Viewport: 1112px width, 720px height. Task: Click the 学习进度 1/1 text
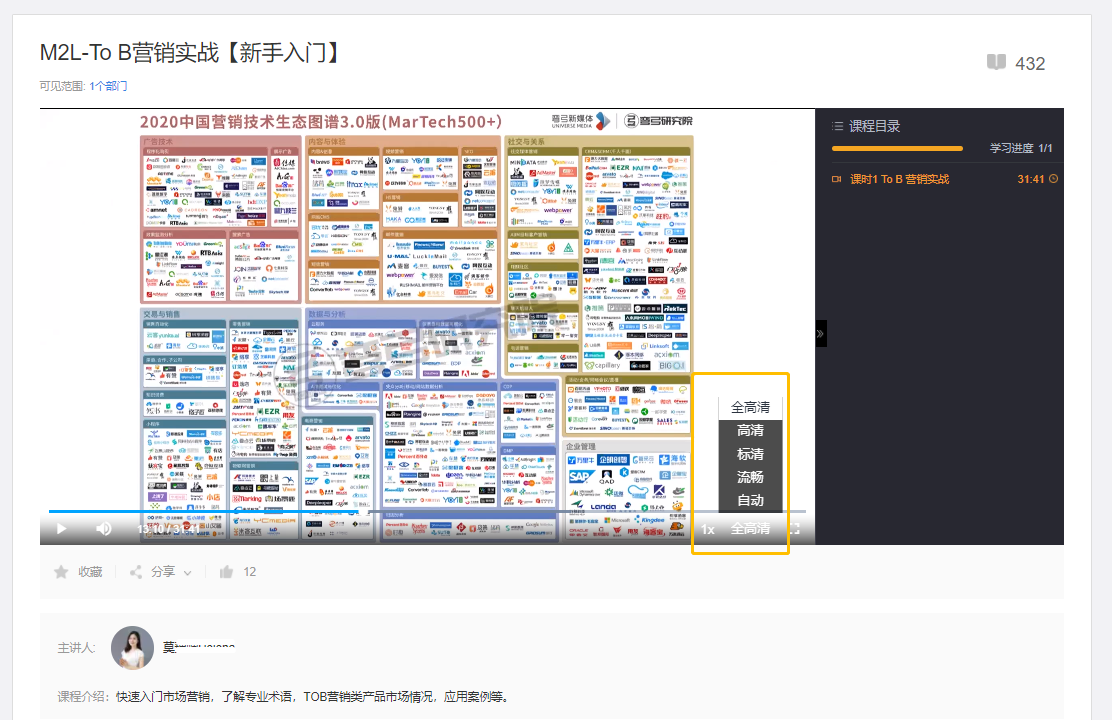[x=1021, y=148]
